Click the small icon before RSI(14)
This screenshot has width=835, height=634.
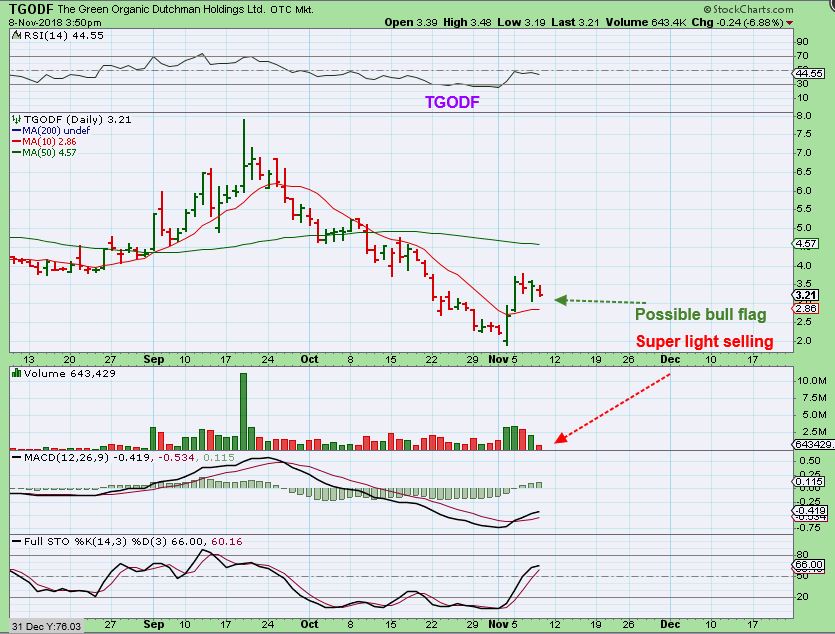point(17,35)
